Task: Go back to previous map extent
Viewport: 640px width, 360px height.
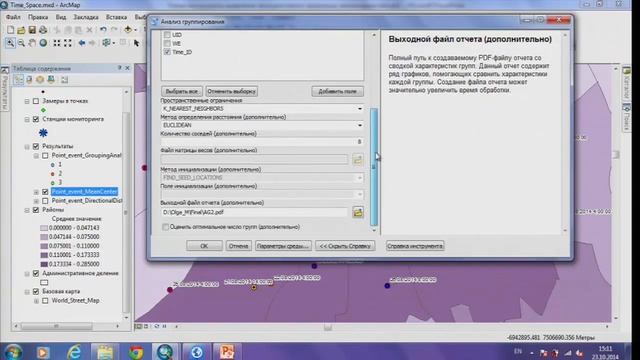Action: click(82, 43)
